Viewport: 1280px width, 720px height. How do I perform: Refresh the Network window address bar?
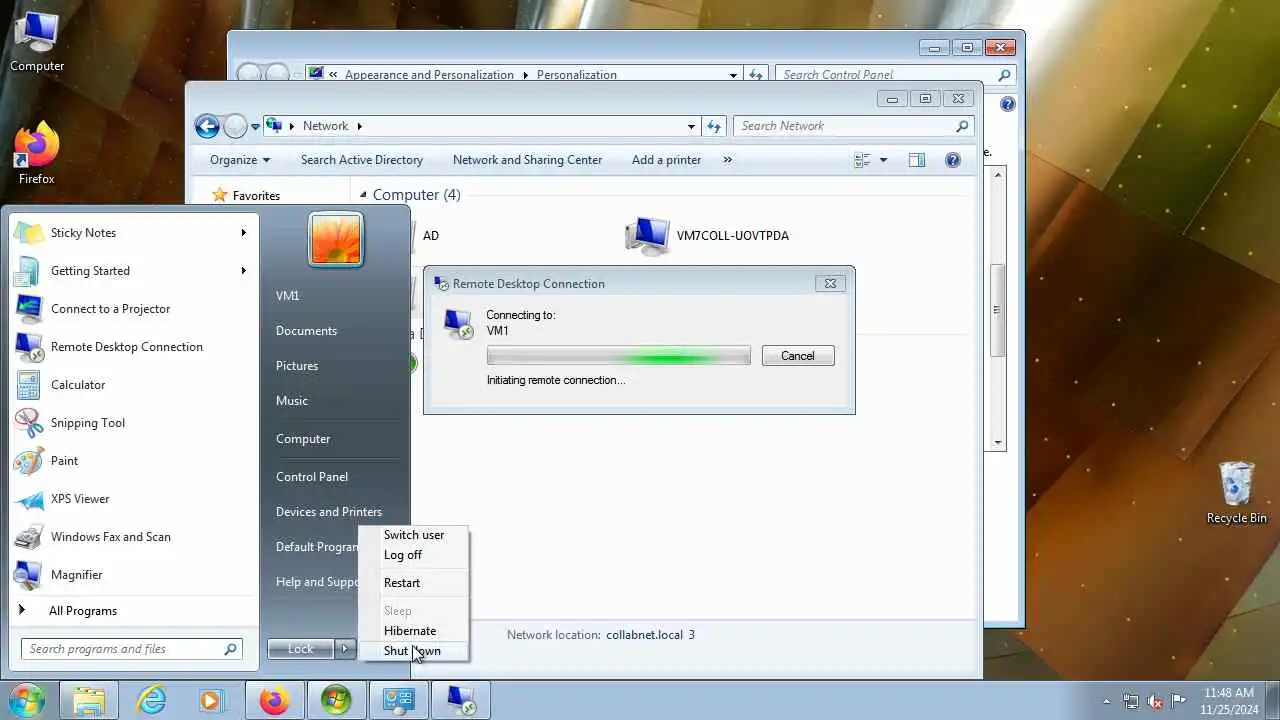(x=714, y=126)
